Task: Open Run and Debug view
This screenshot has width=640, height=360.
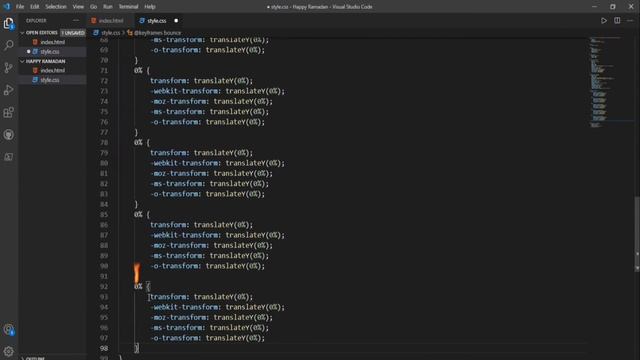Action: [x=9, y=90]
